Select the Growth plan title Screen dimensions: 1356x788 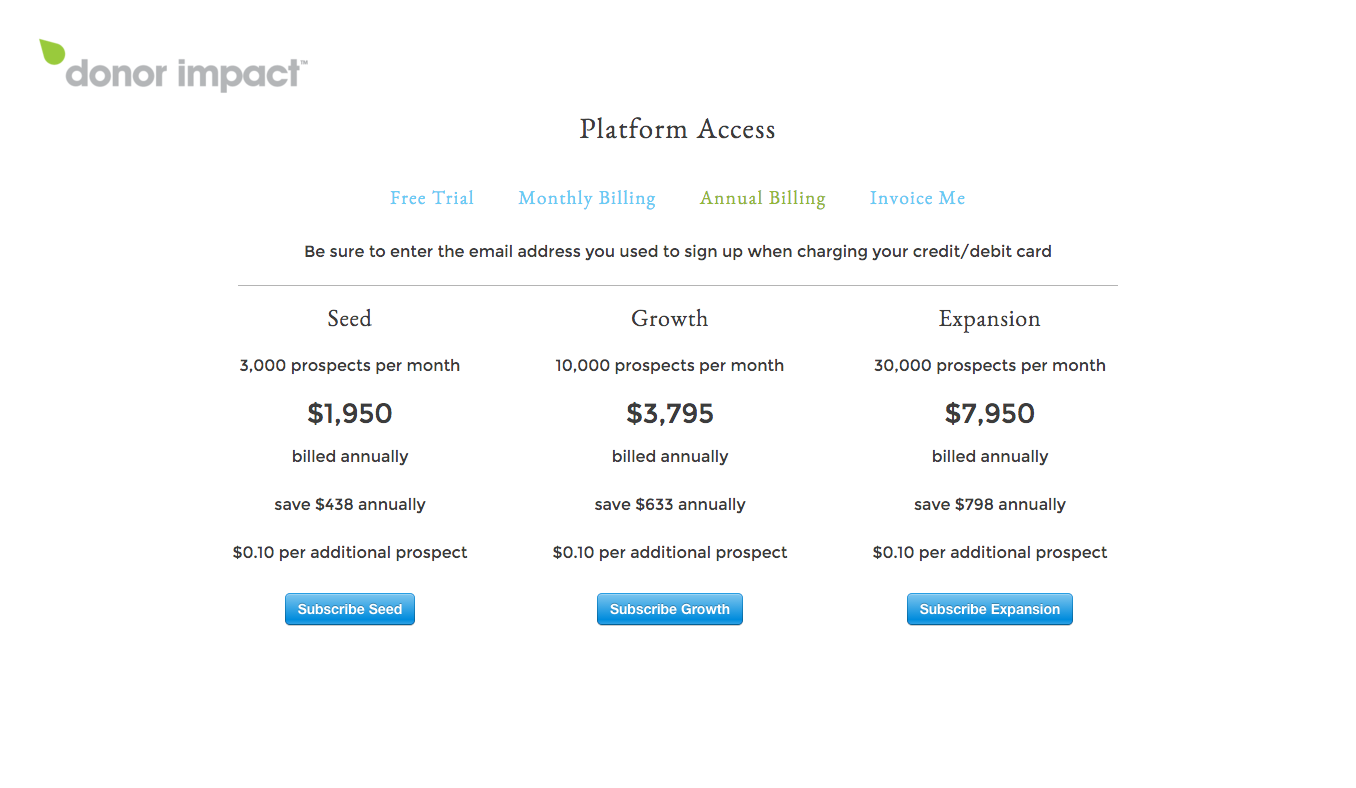(670, 319)
